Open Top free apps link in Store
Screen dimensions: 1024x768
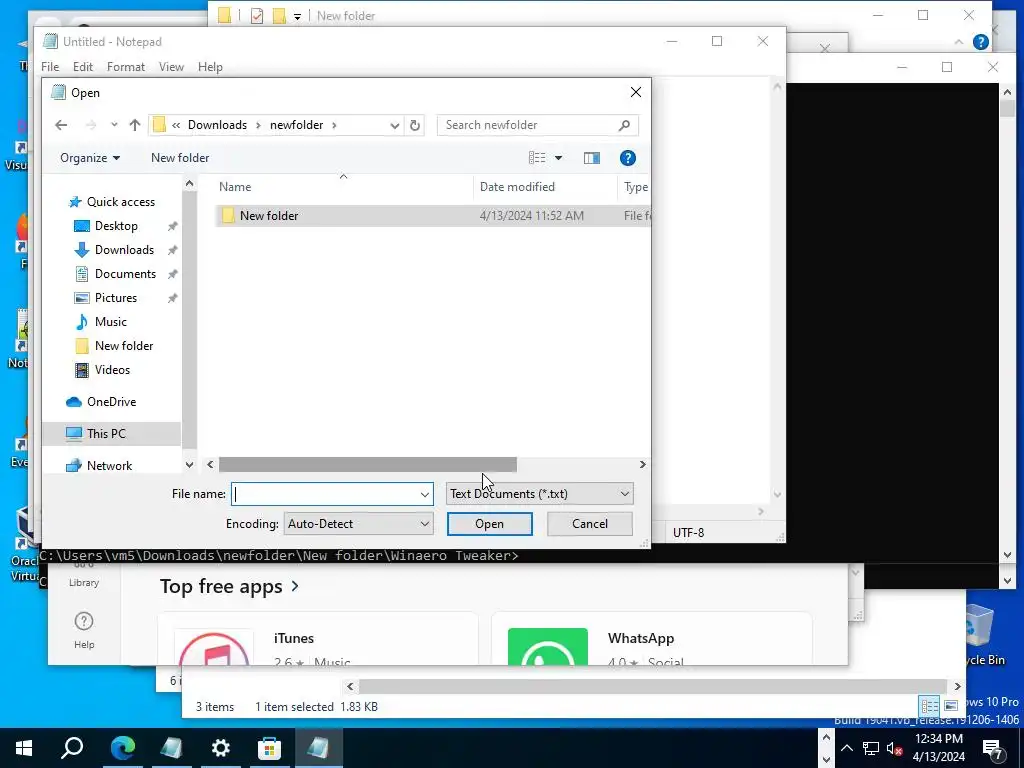(x=229, y=586)
